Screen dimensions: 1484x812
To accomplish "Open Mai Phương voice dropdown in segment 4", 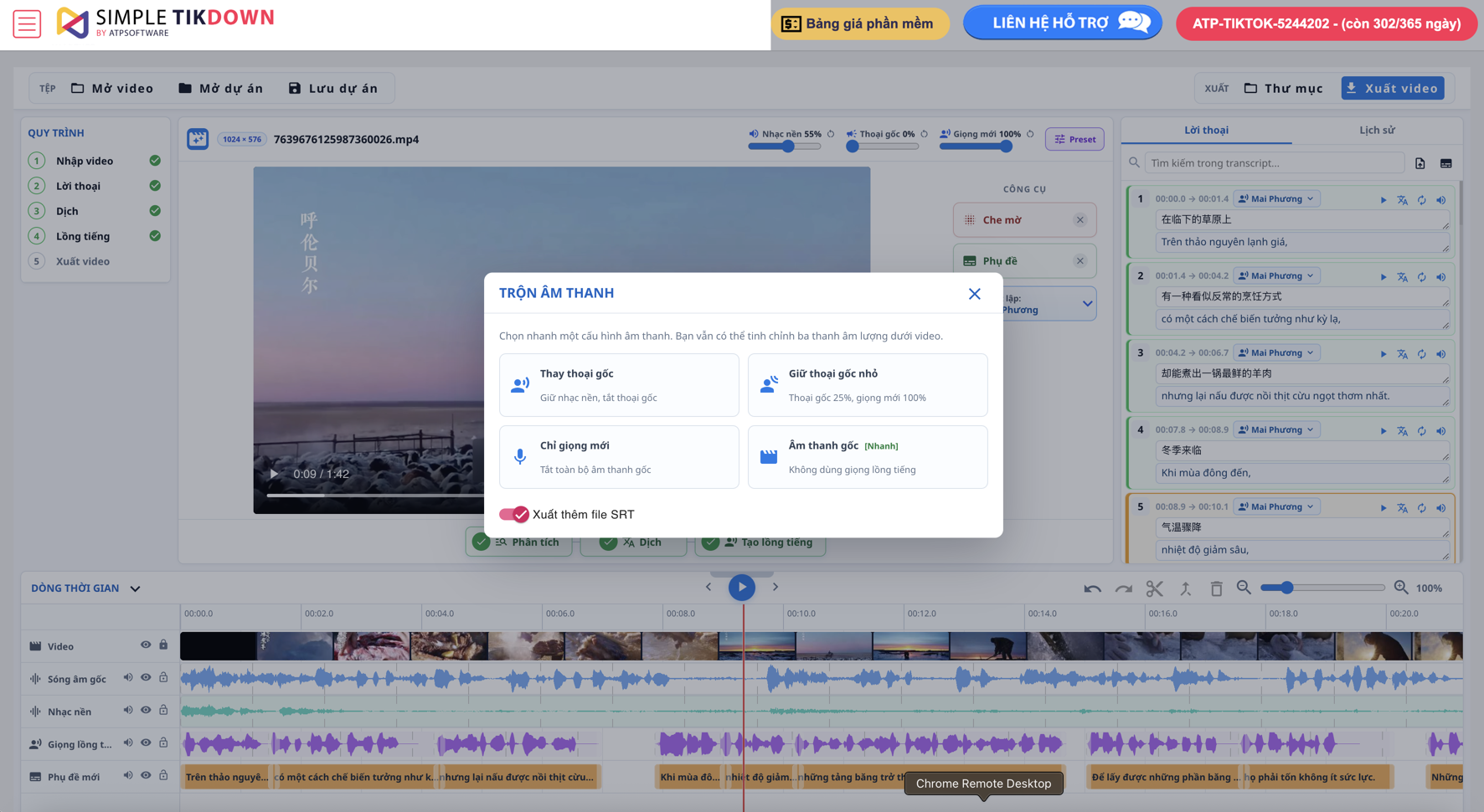I will point(1276,430).
